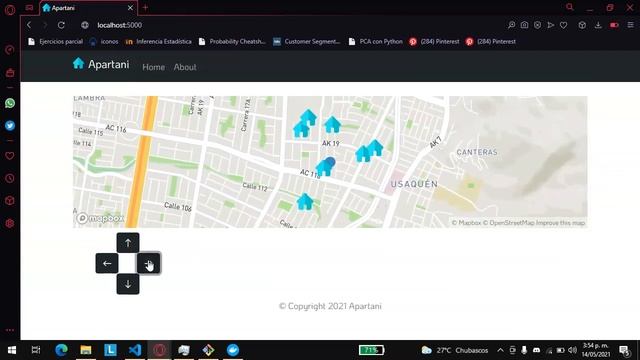640x360 pixels.
Task: Open the downloads icon in toolbar
Action: click(x=598, y=25)
